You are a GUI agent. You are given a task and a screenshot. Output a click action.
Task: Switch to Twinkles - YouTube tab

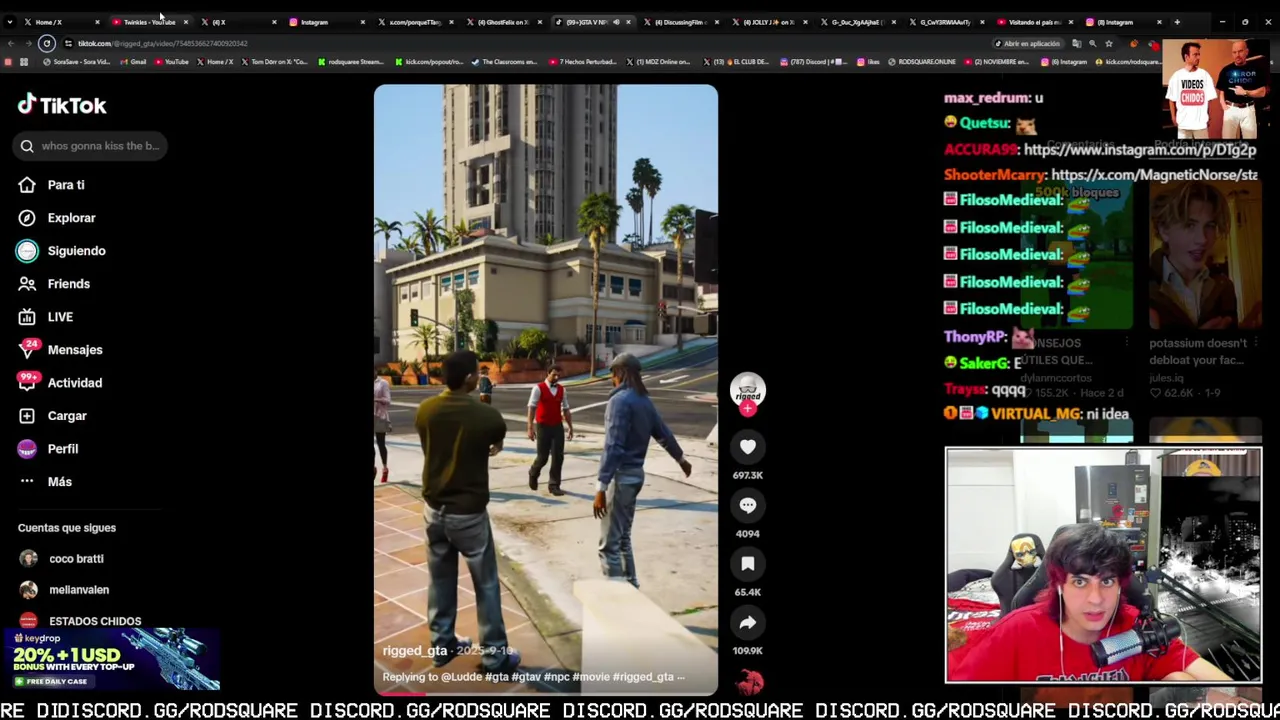click(148, 22)
